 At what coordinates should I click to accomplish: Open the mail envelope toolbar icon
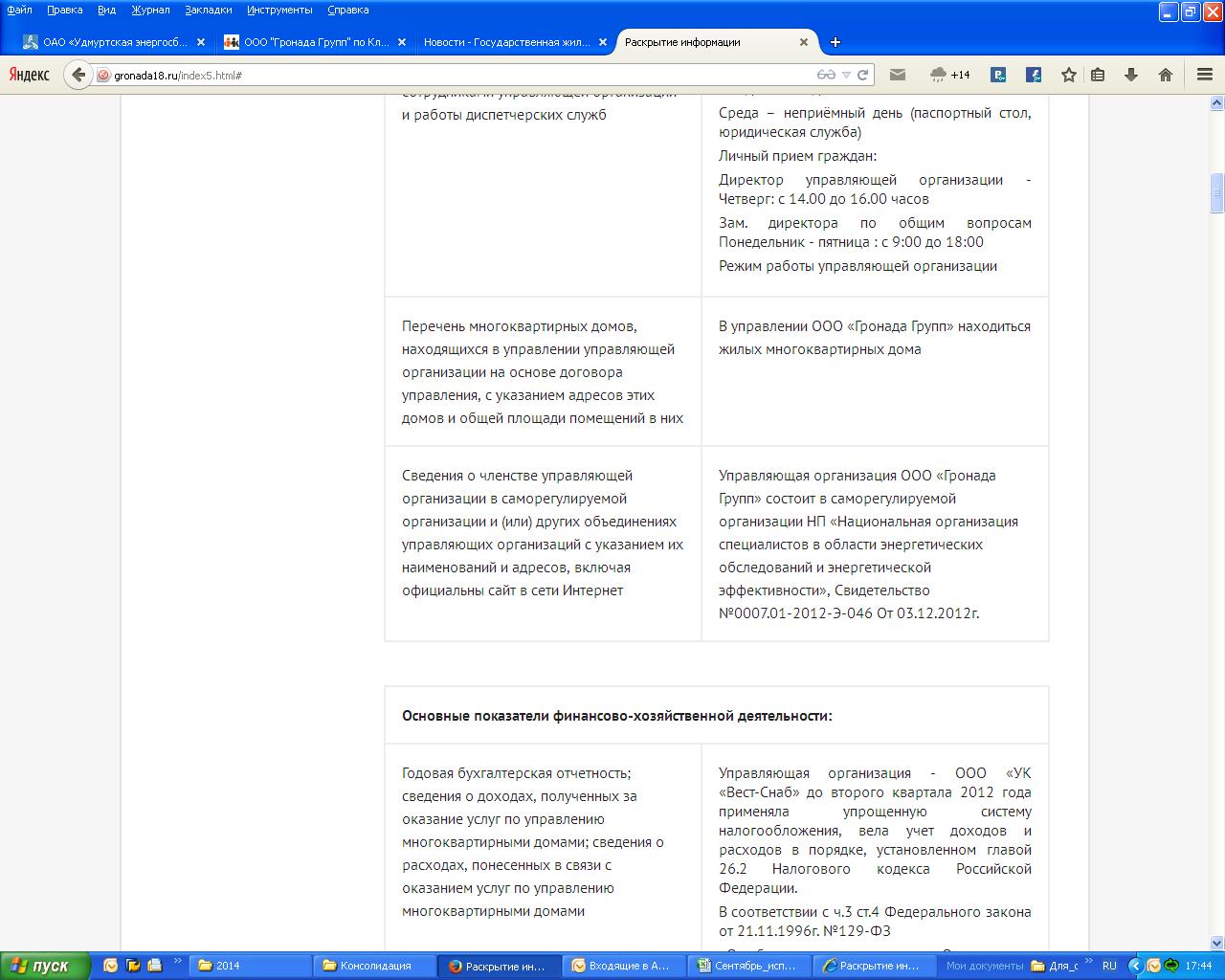click(x=897, y=75)
